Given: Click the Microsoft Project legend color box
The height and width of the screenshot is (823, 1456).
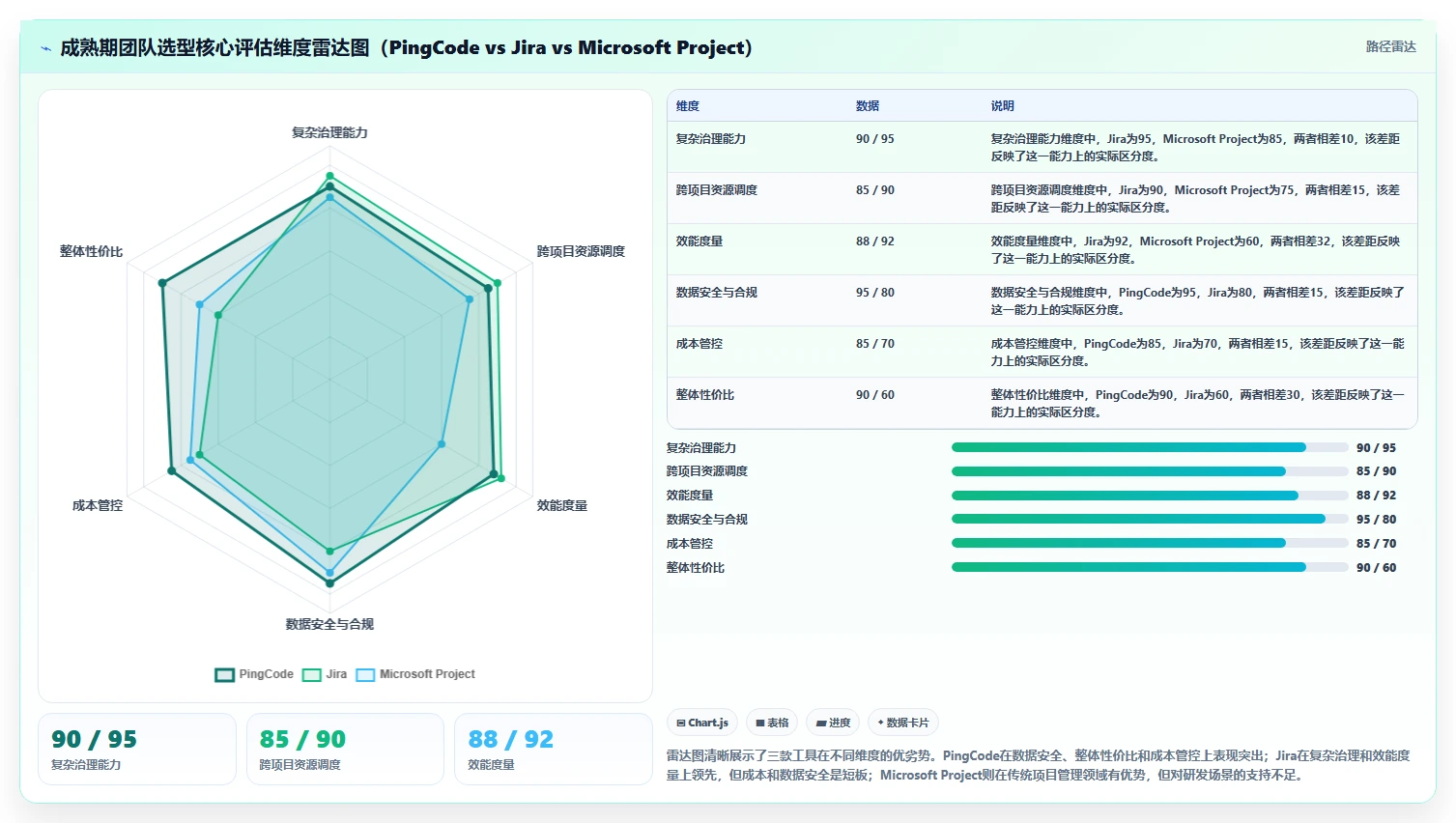Looking at the screenshot, I should (365, 674).
